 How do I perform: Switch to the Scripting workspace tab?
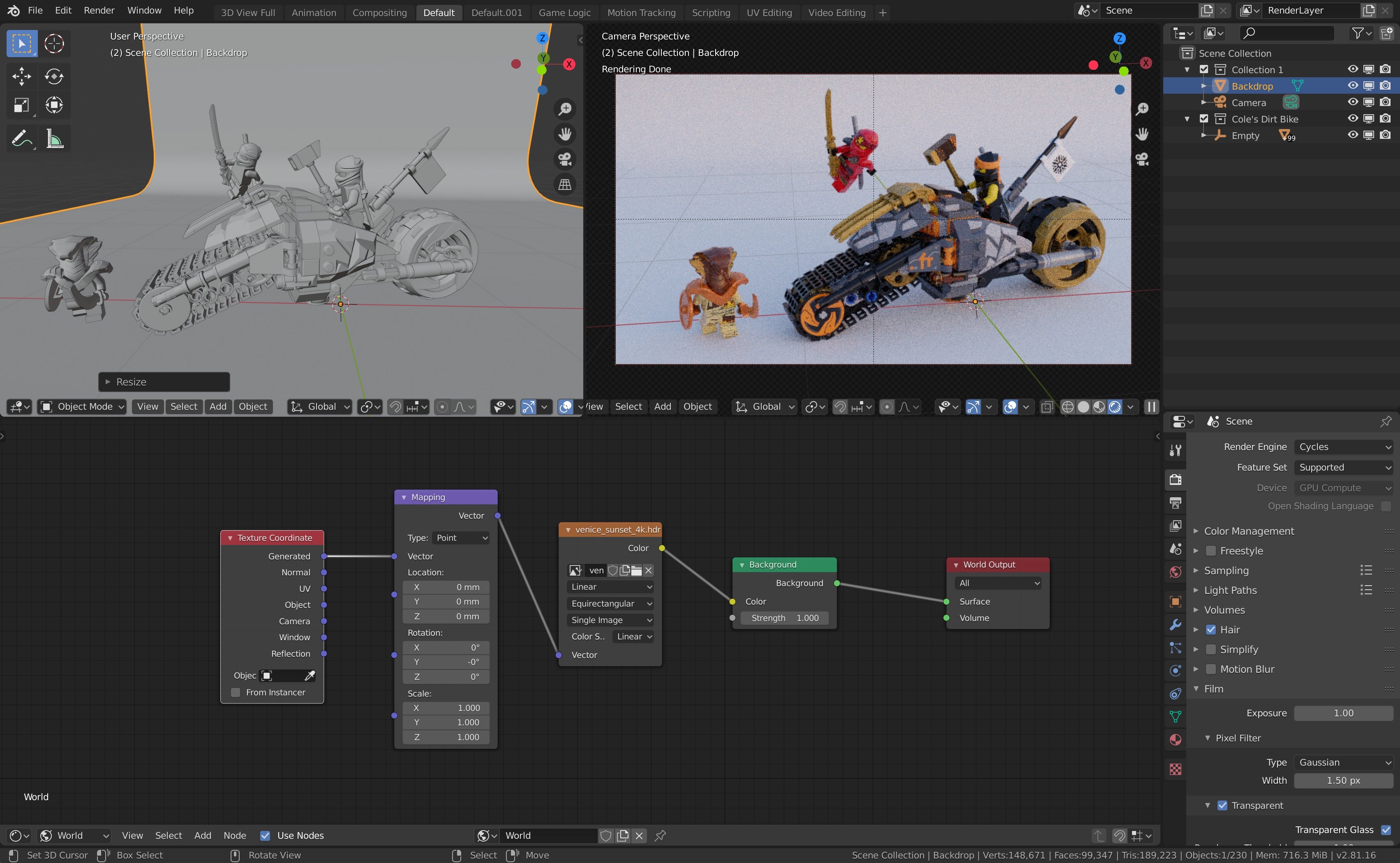[x=711, y=13]
